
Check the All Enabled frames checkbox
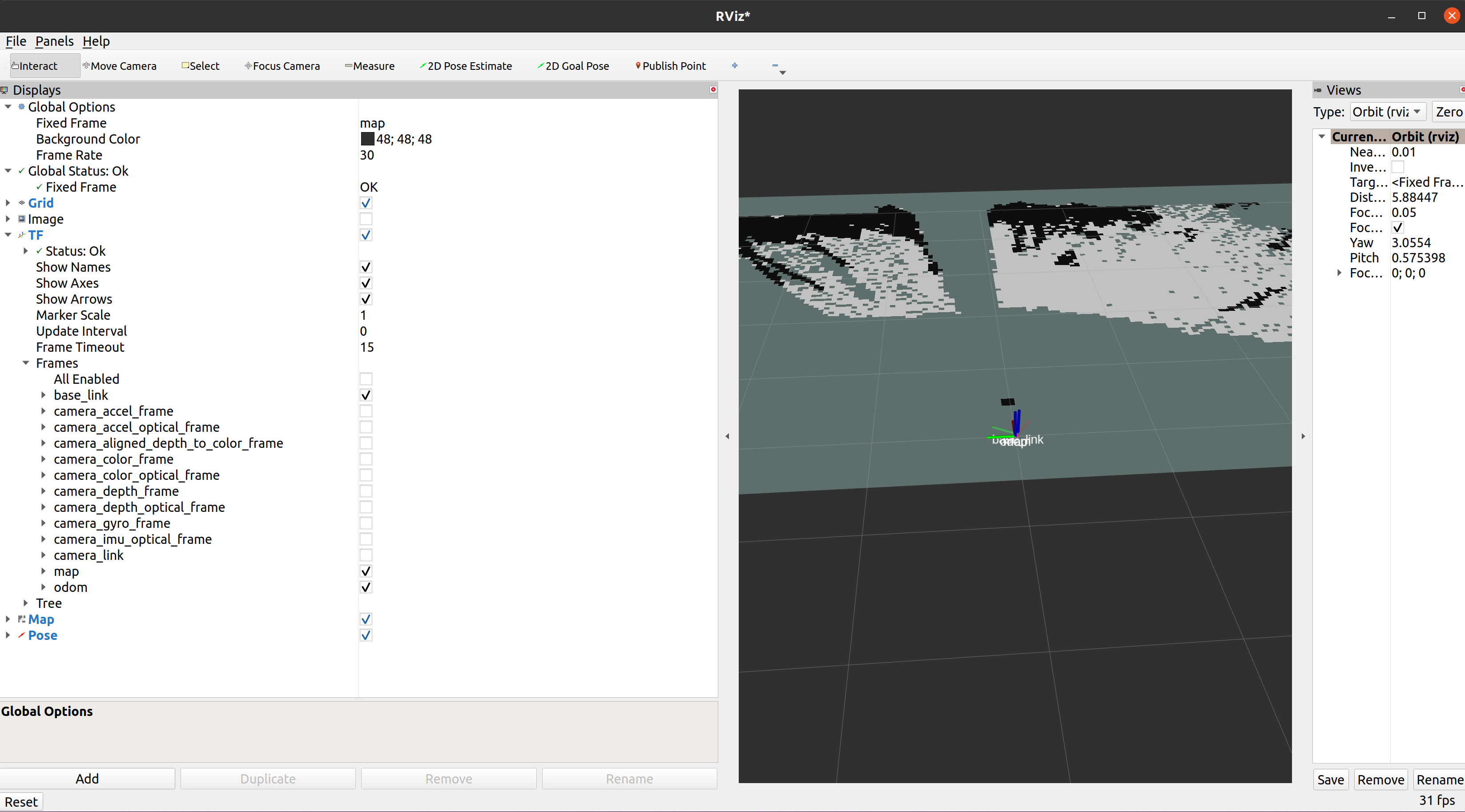coord(366,379)
